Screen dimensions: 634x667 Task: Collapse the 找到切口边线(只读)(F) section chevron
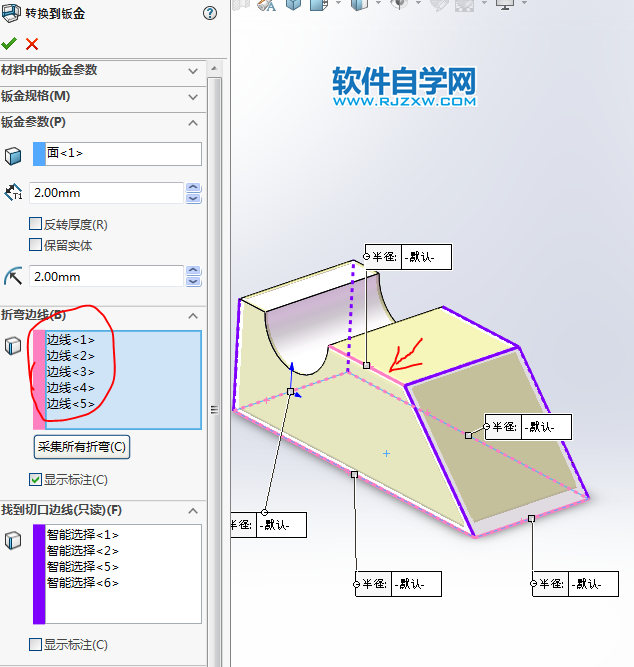click(x=193, y=510)
